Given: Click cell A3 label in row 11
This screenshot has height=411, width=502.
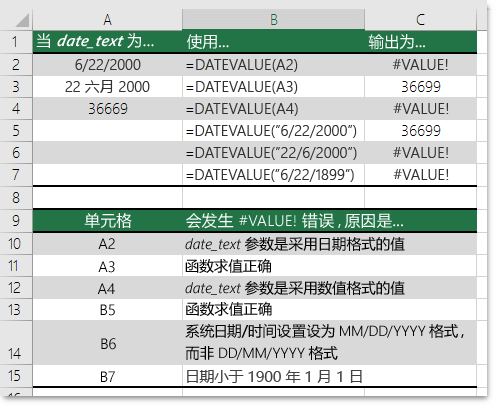Looking at the screenshot, I should (x=107, y=266).
